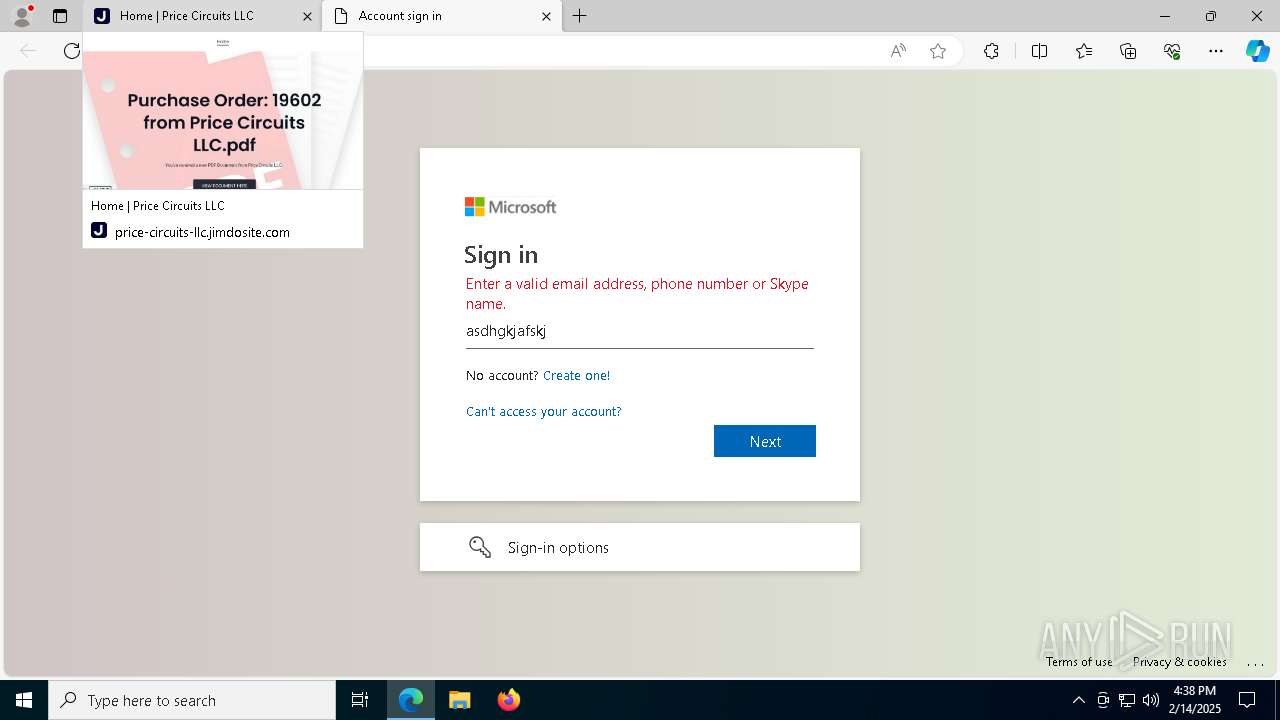1280x720 pixels.
Task: Close the Price Circuits LLC tab
Action: (x=307, y=16)
